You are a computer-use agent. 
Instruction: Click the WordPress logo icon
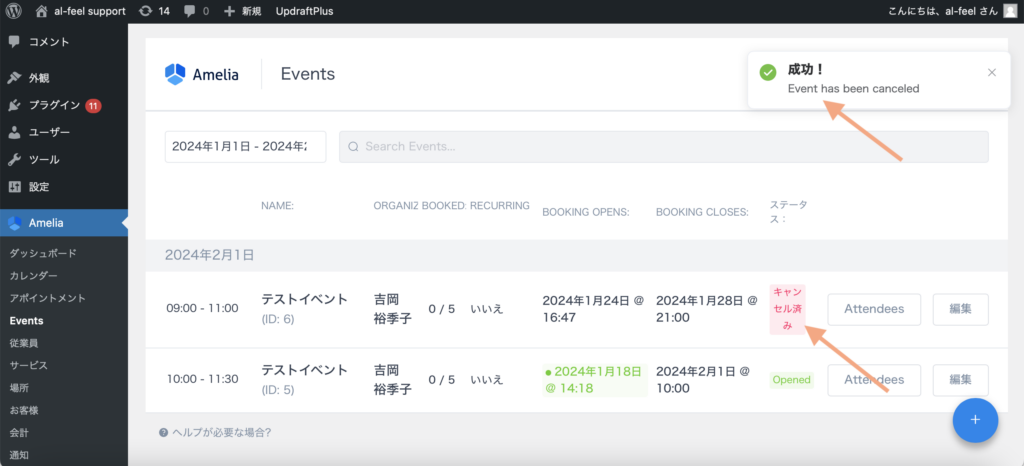(13, 11)
